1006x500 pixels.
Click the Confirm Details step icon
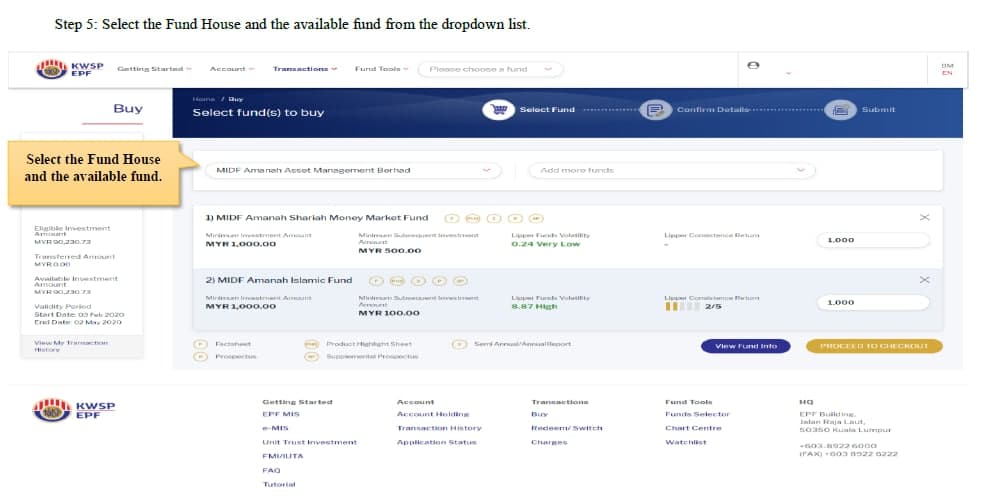coord(655,110)
